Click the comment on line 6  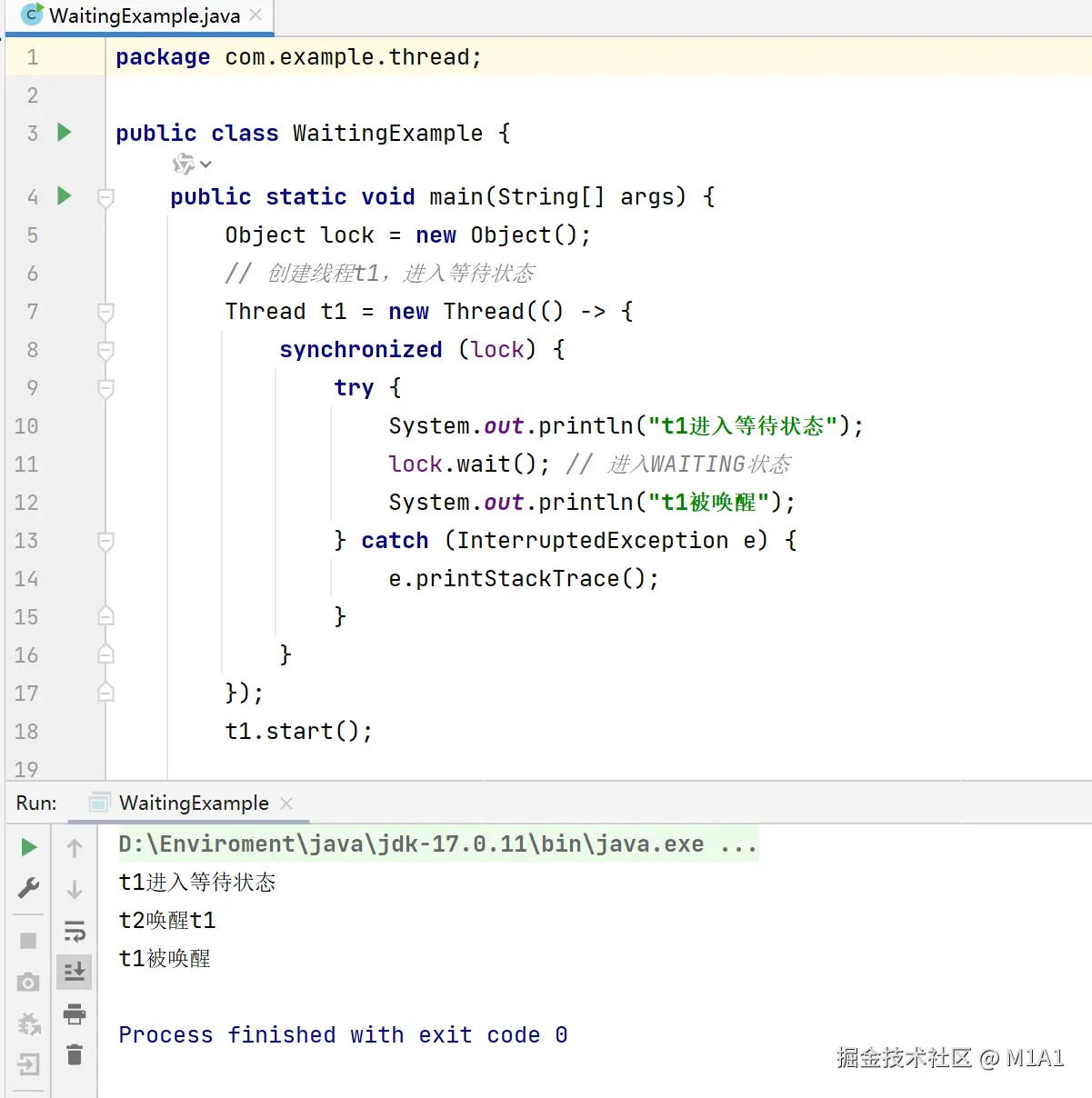pos(380,274)
